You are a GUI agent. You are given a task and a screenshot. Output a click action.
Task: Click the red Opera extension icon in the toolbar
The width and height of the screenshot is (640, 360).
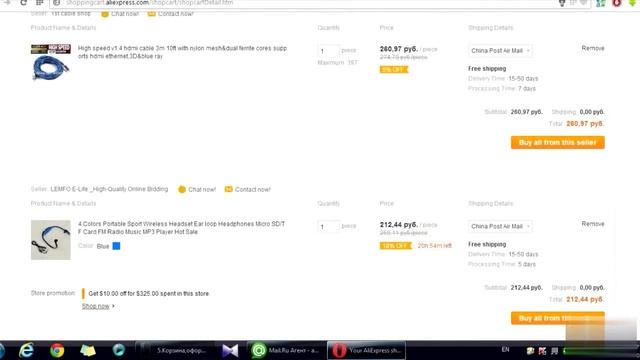click(x=616, y=3)
